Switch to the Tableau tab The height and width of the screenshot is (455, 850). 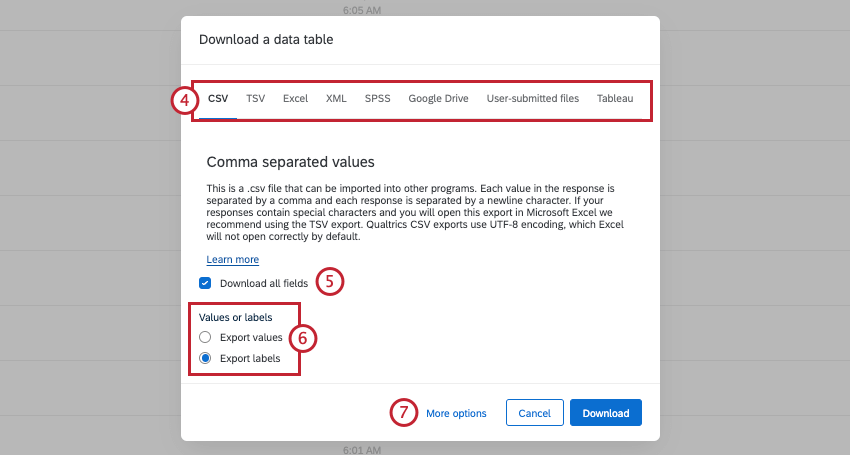tap(615, 99)
